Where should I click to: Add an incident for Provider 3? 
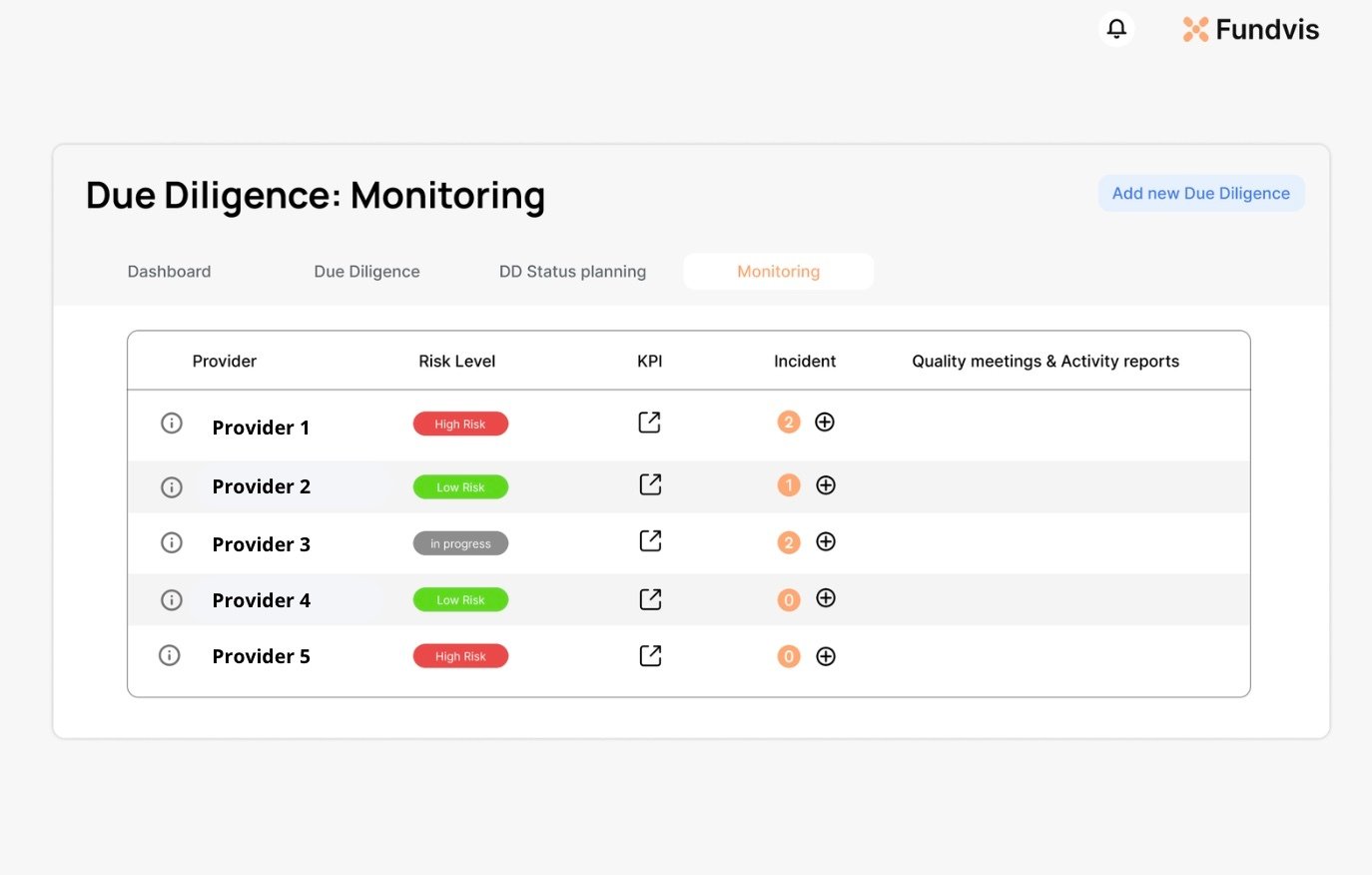pyautogui.click(x=826, y=541)
